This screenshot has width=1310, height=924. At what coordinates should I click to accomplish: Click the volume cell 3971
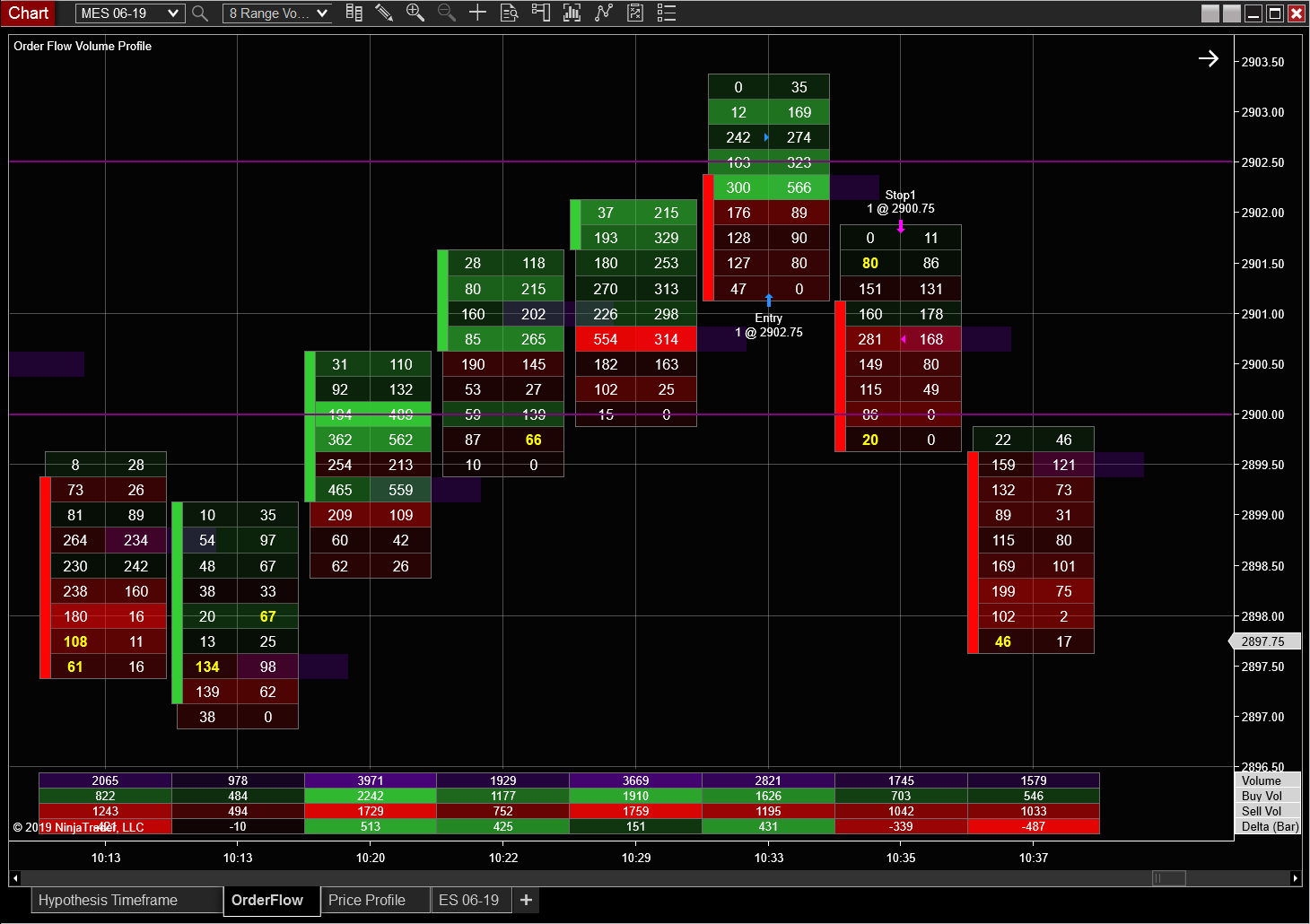click(371, 780)
